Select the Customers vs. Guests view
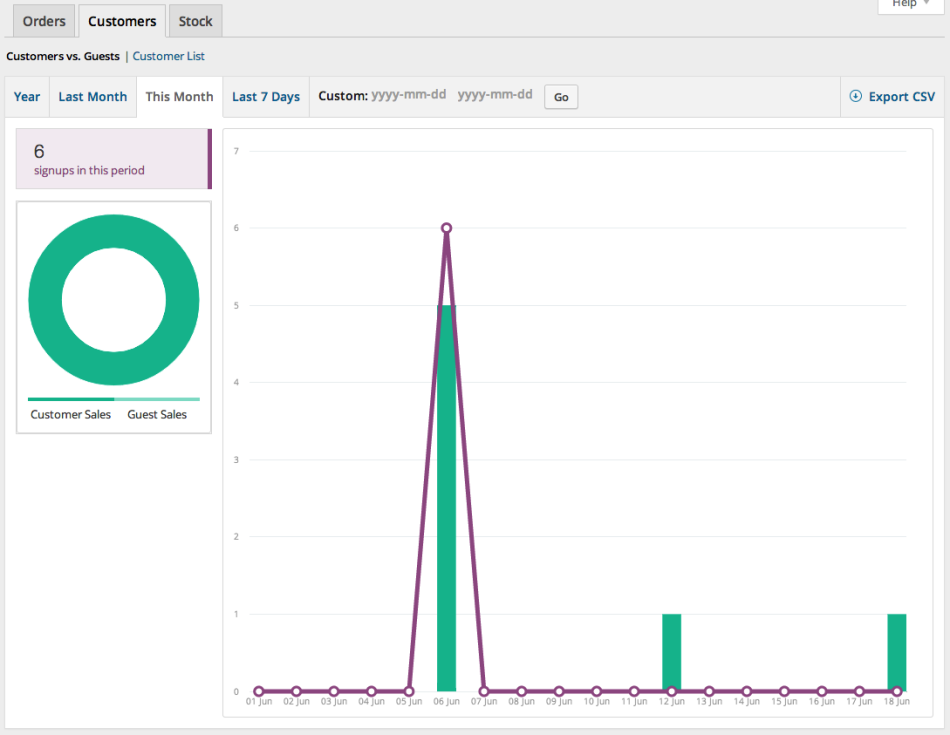Image resolution: width=950 pixels, height=735 pixels. tap(63, 56)
